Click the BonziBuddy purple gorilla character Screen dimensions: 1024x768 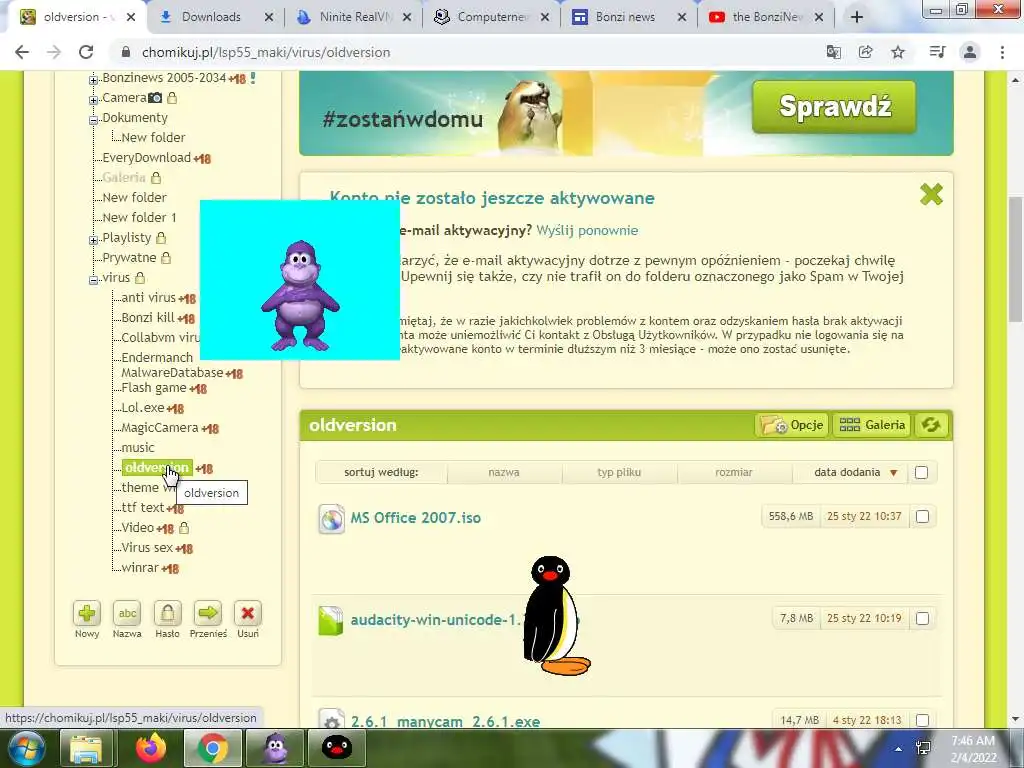(x=300, y=296)
